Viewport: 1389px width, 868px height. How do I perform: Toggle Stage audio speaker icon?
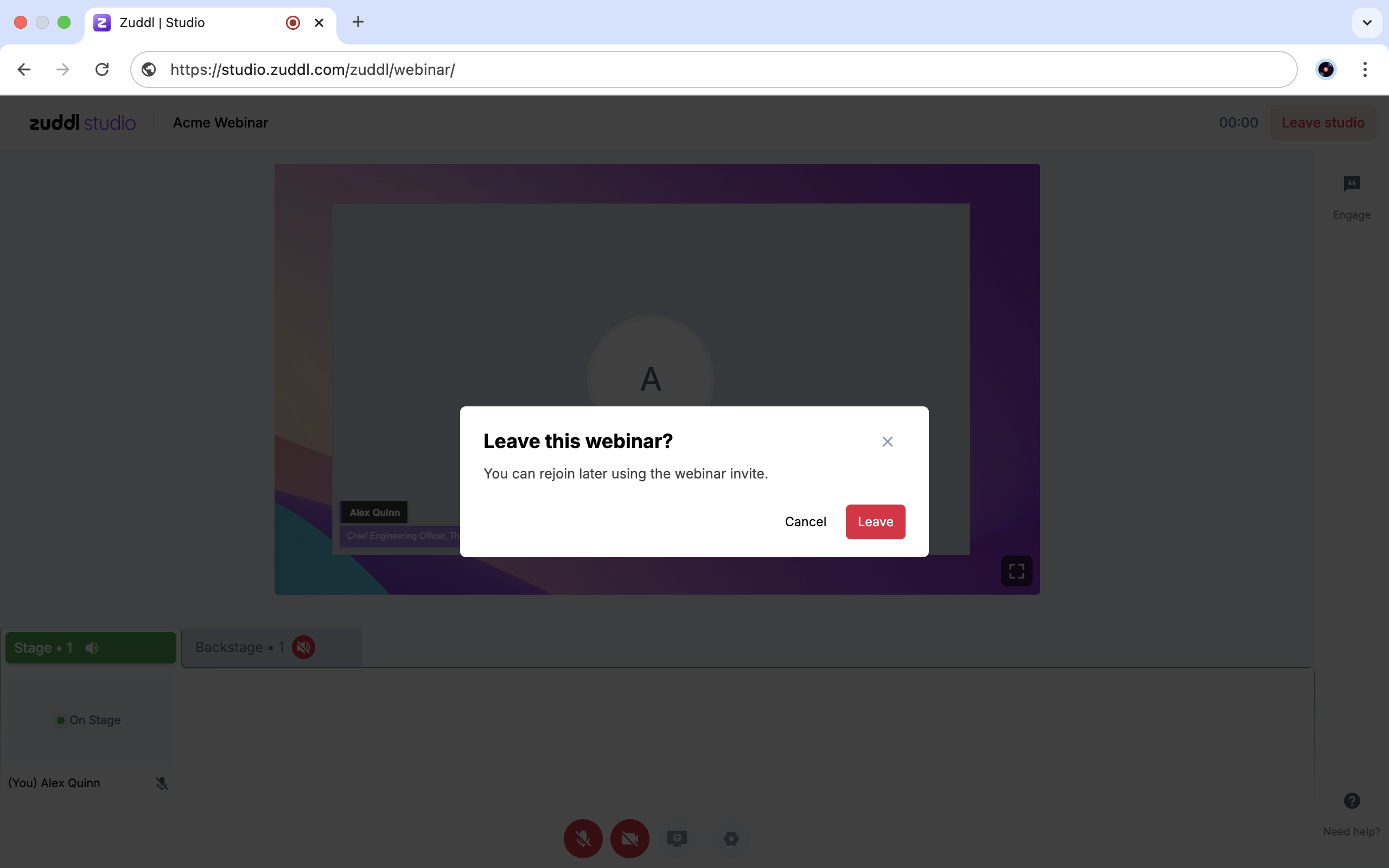(92, 648)
